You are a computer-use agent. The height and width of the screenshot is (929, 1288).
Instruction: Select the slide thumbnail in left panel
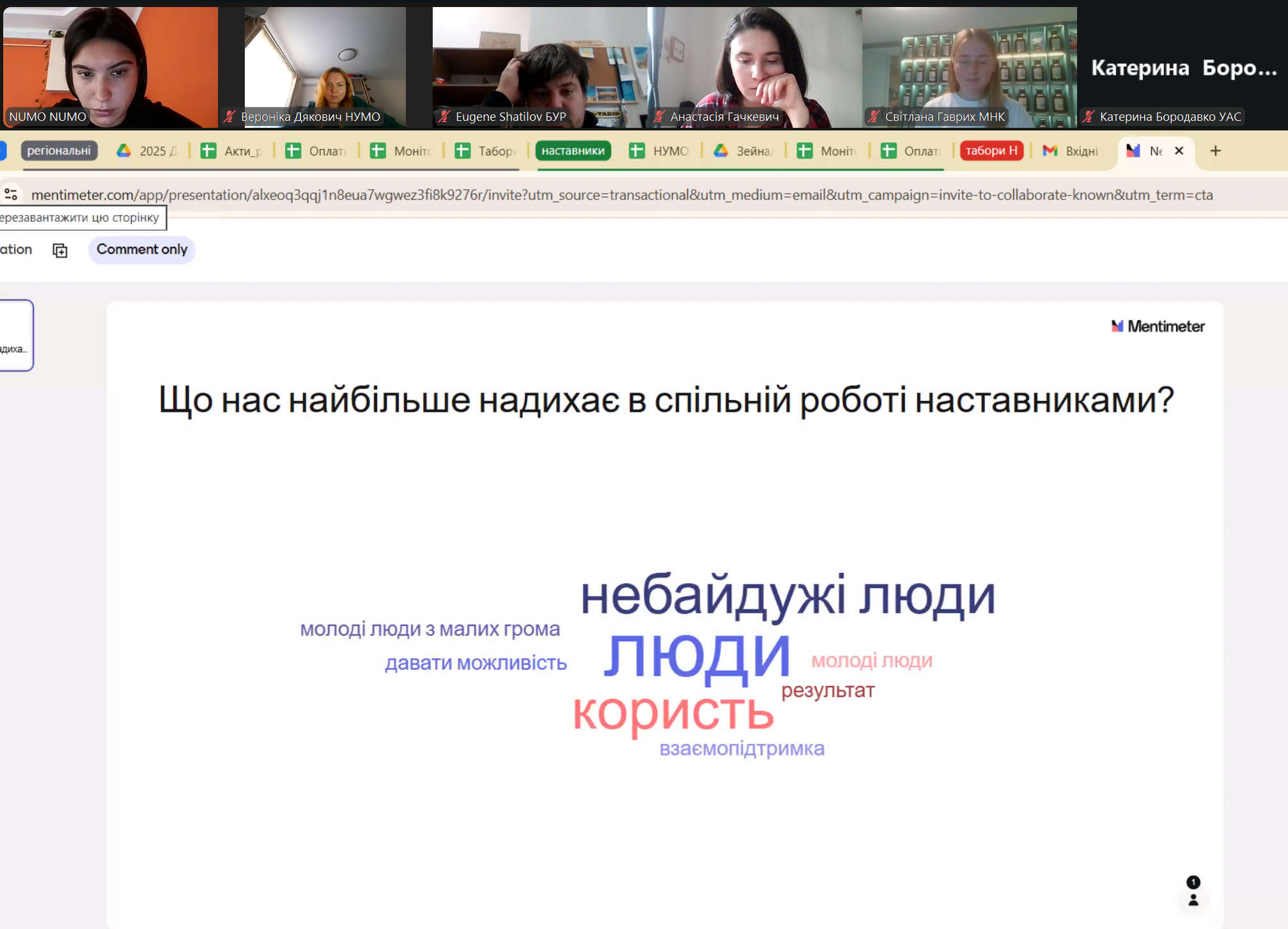coord(15,335)
